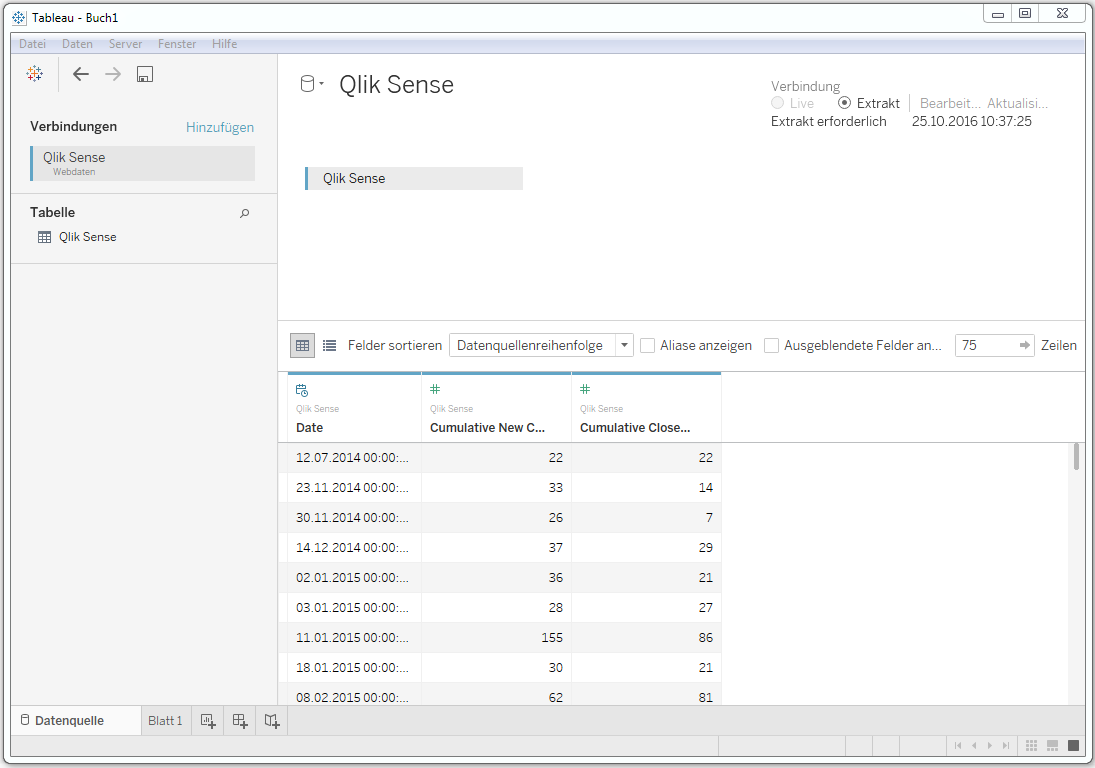Select the Extrakt connection radio button
1095x768 pixels.
click(844, 103)
